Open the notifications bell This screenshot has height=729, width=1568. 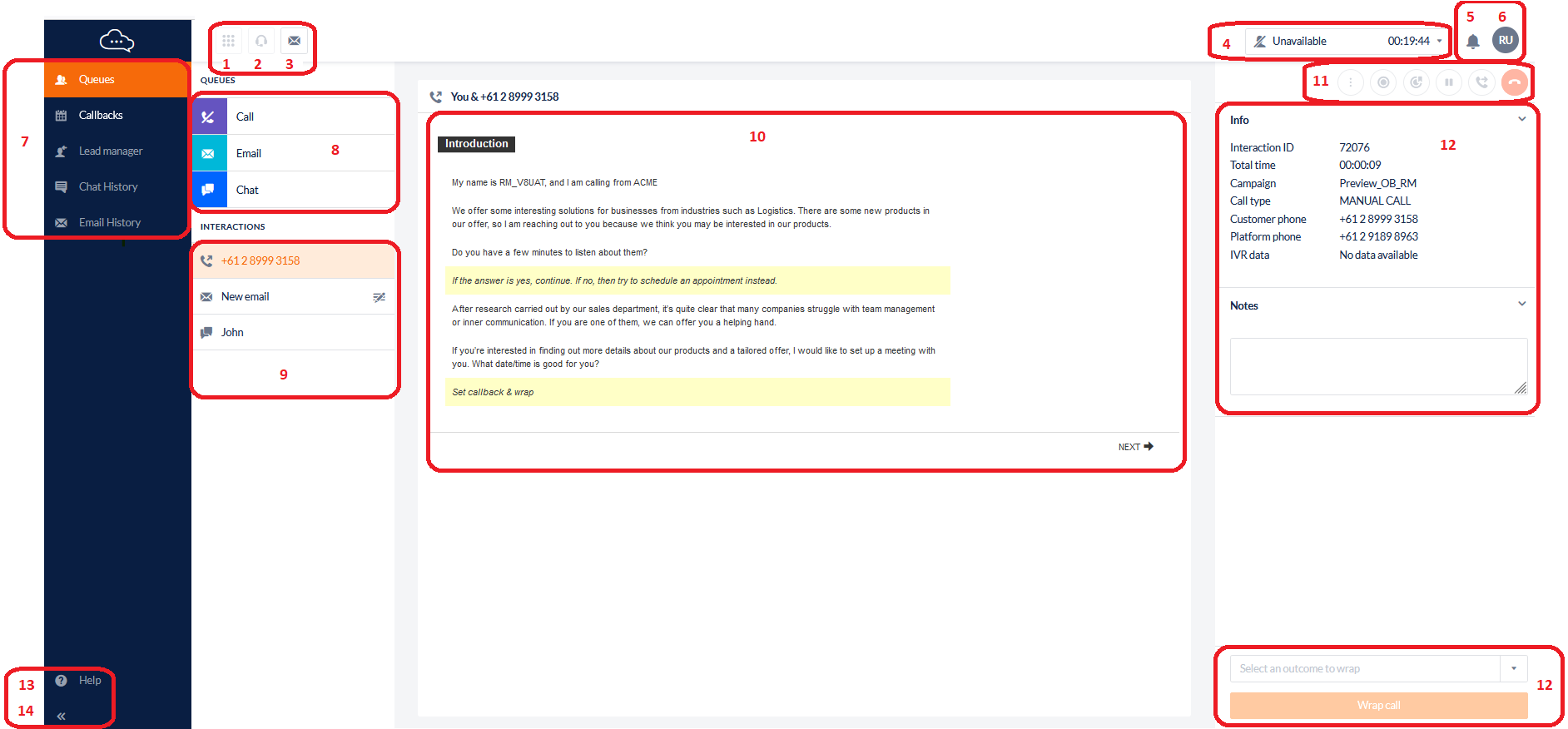pos(1472,41)
